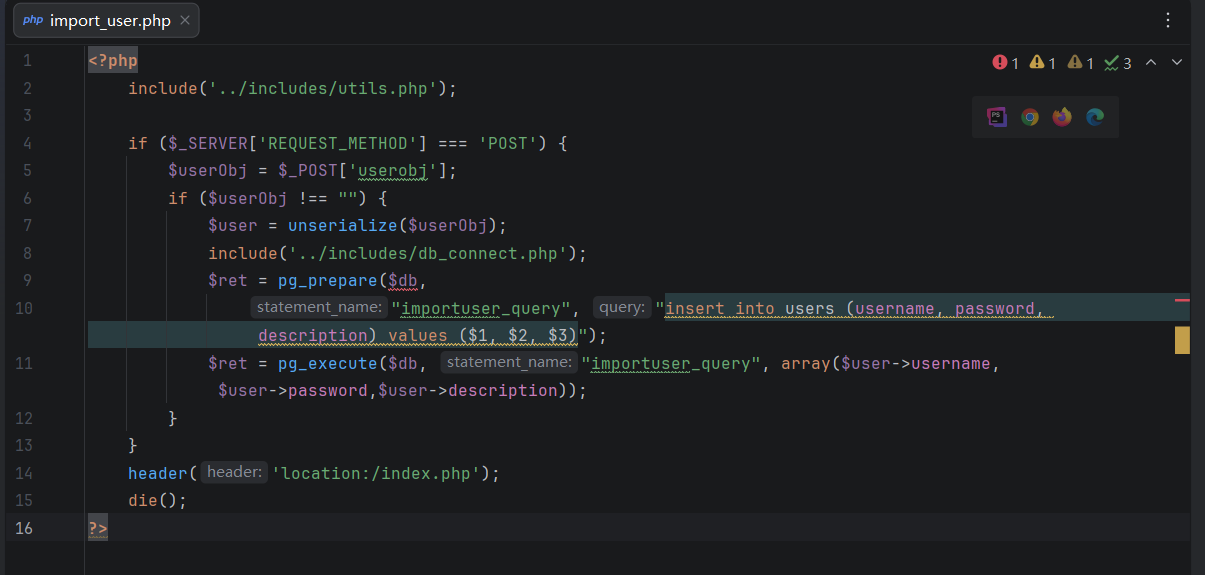This screenshot has width=1205, height=575.
Task: Jump to next highlighted problem arrow
Action: (x=1177, y=62)
